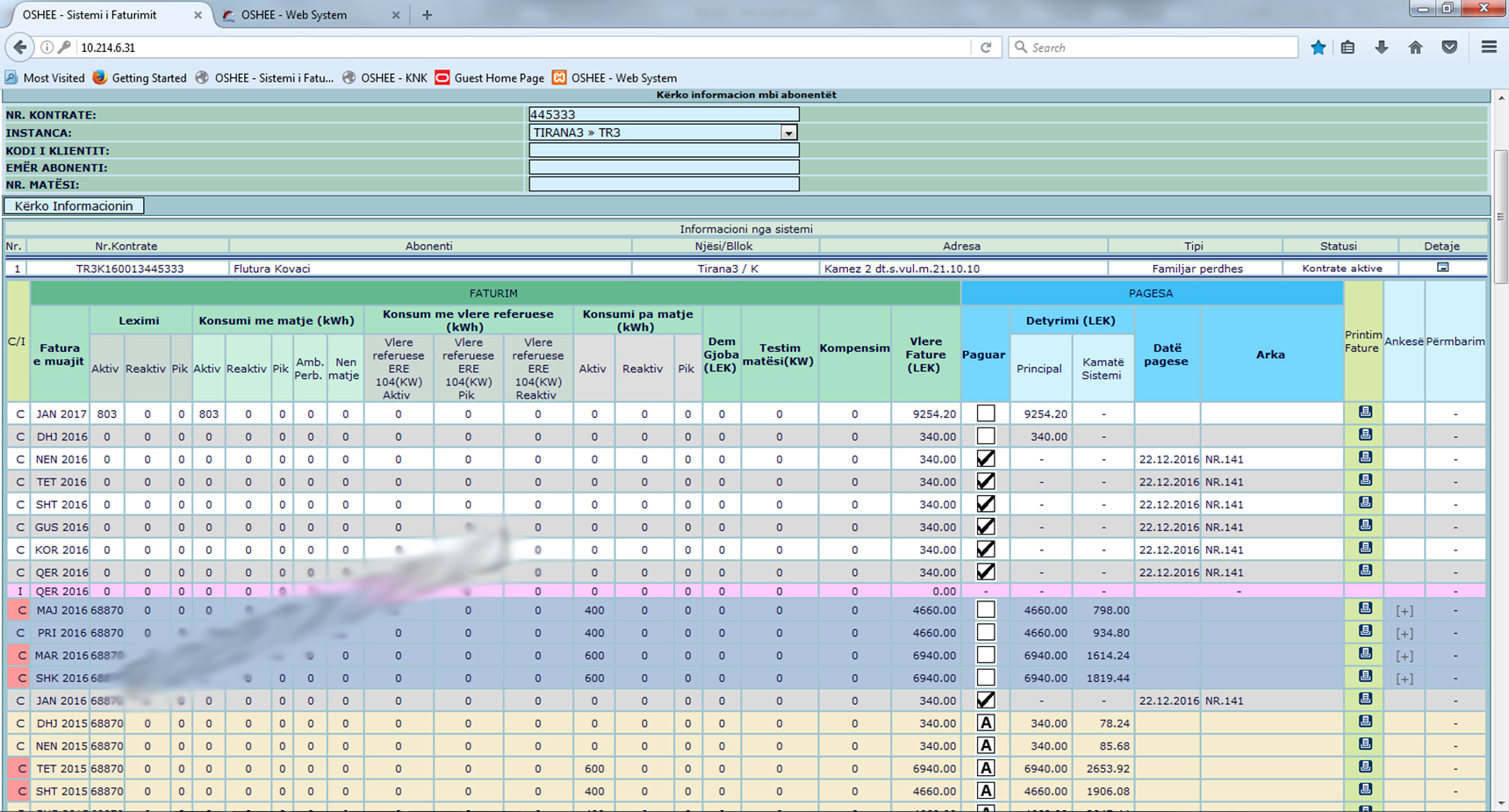
Task: Close the OSHEE - Web System tab
Action: click(396, 15)
